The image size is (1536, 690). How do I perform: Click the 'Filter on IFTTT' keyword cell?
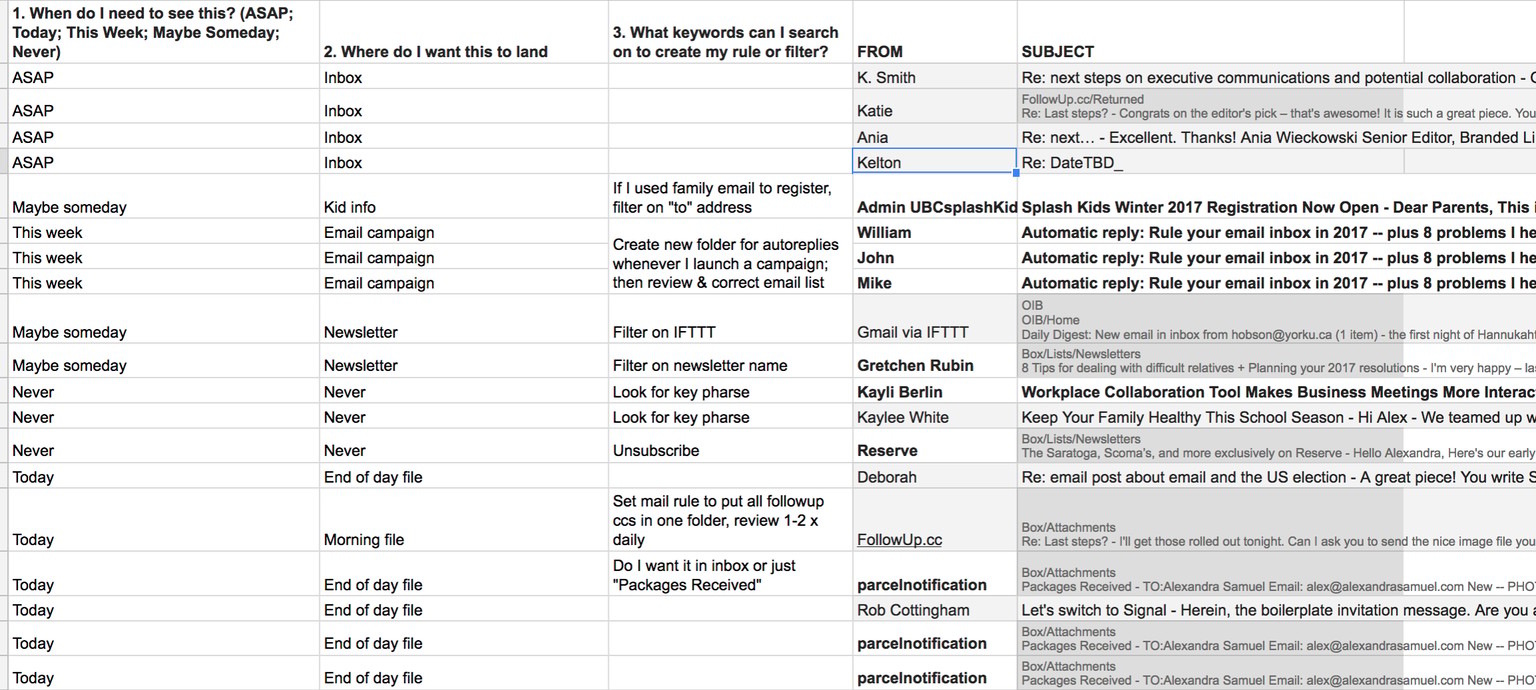coord(730,319)
